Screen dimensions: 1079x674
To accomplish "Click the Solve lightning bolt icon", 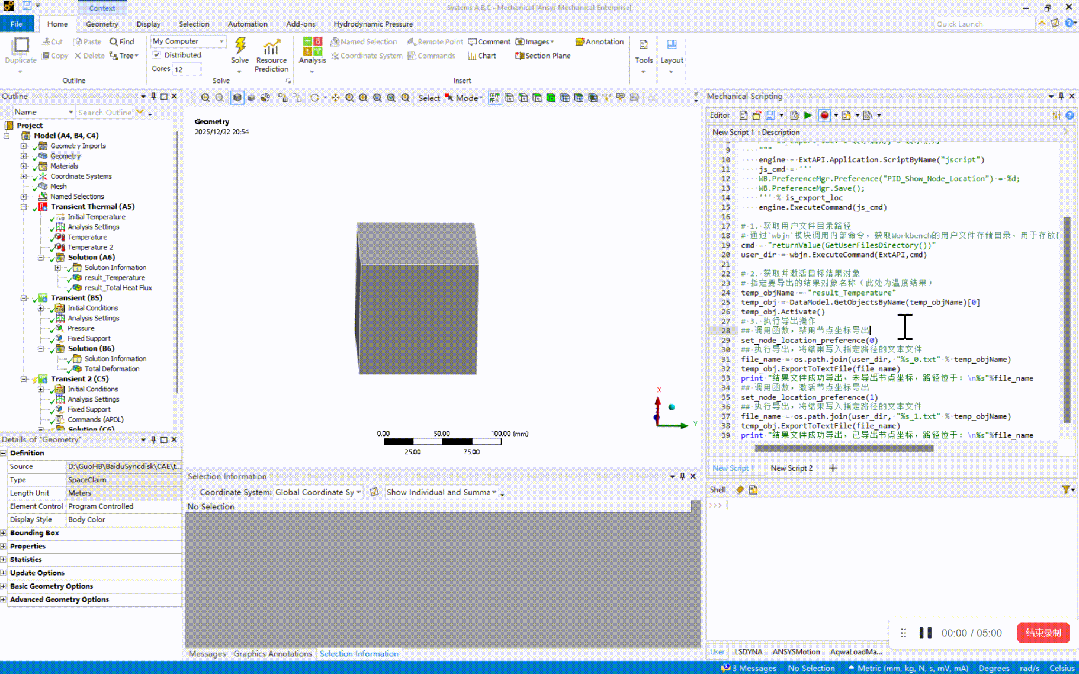I will coord(240,46).
